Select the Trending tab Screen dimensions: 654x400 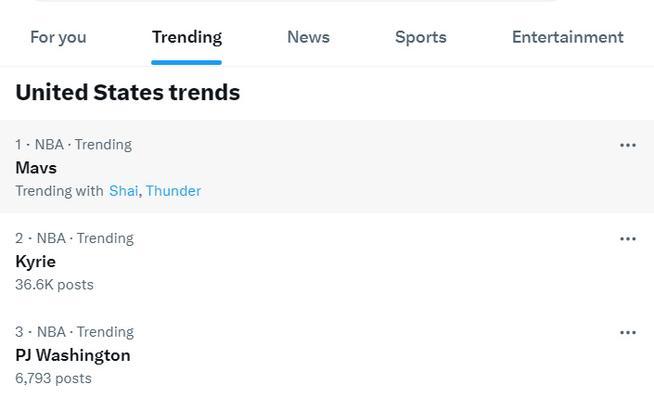[187, 37]
